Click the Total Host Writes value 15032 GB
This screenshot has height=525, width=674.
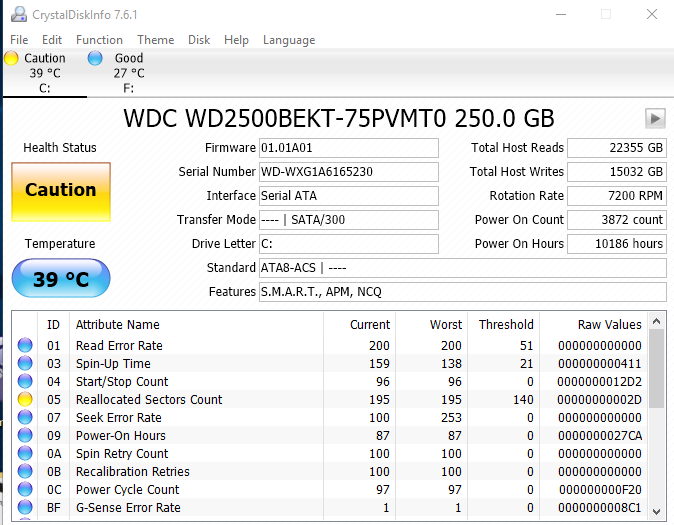(617, 172)
